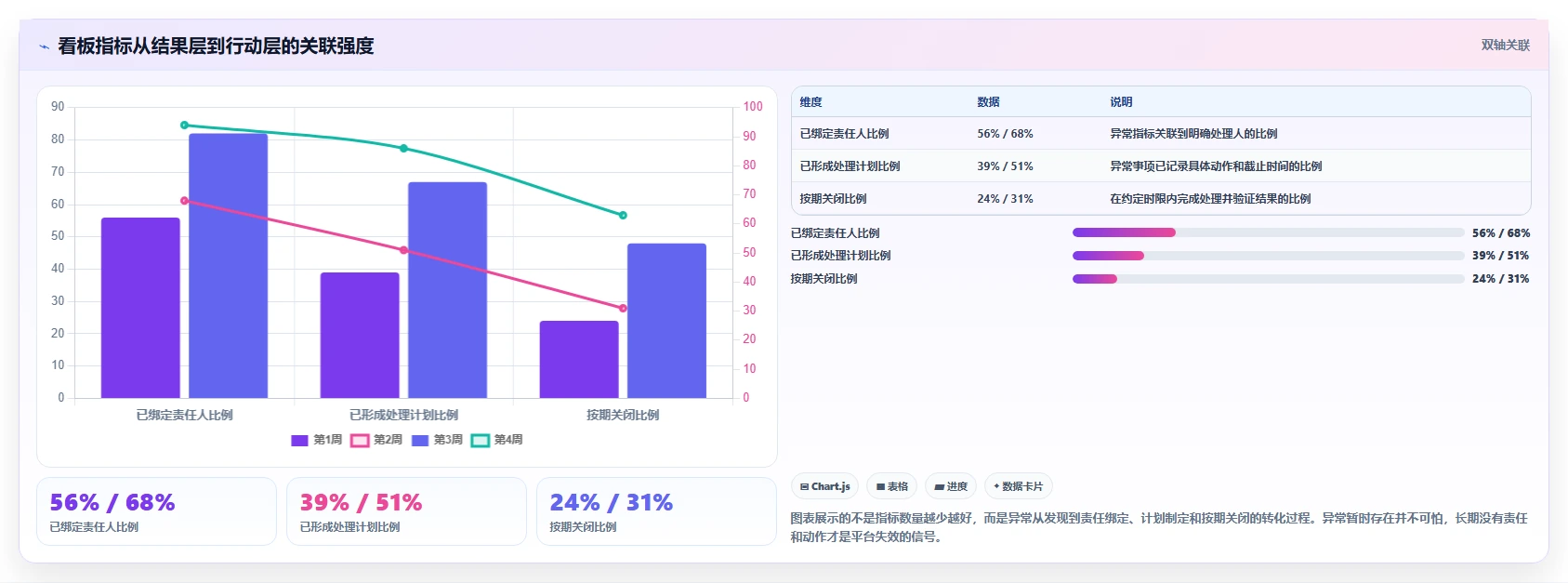Viewport: 1568px width, 583px height.
Task: Click the 第1周 bar for 已绑定责任人比例
Action: click(140, 308)
